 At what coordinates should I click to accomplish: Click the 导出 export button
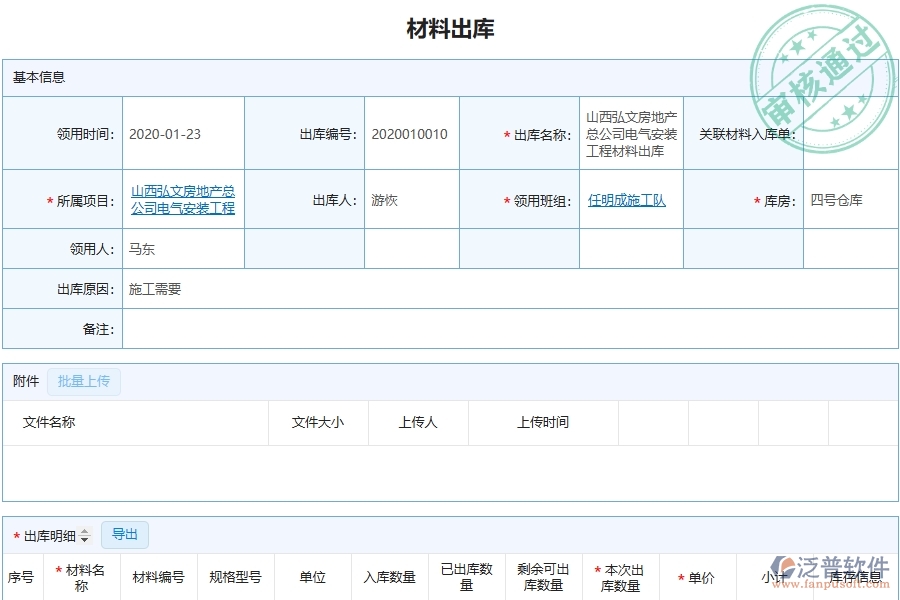pos(125,535)
